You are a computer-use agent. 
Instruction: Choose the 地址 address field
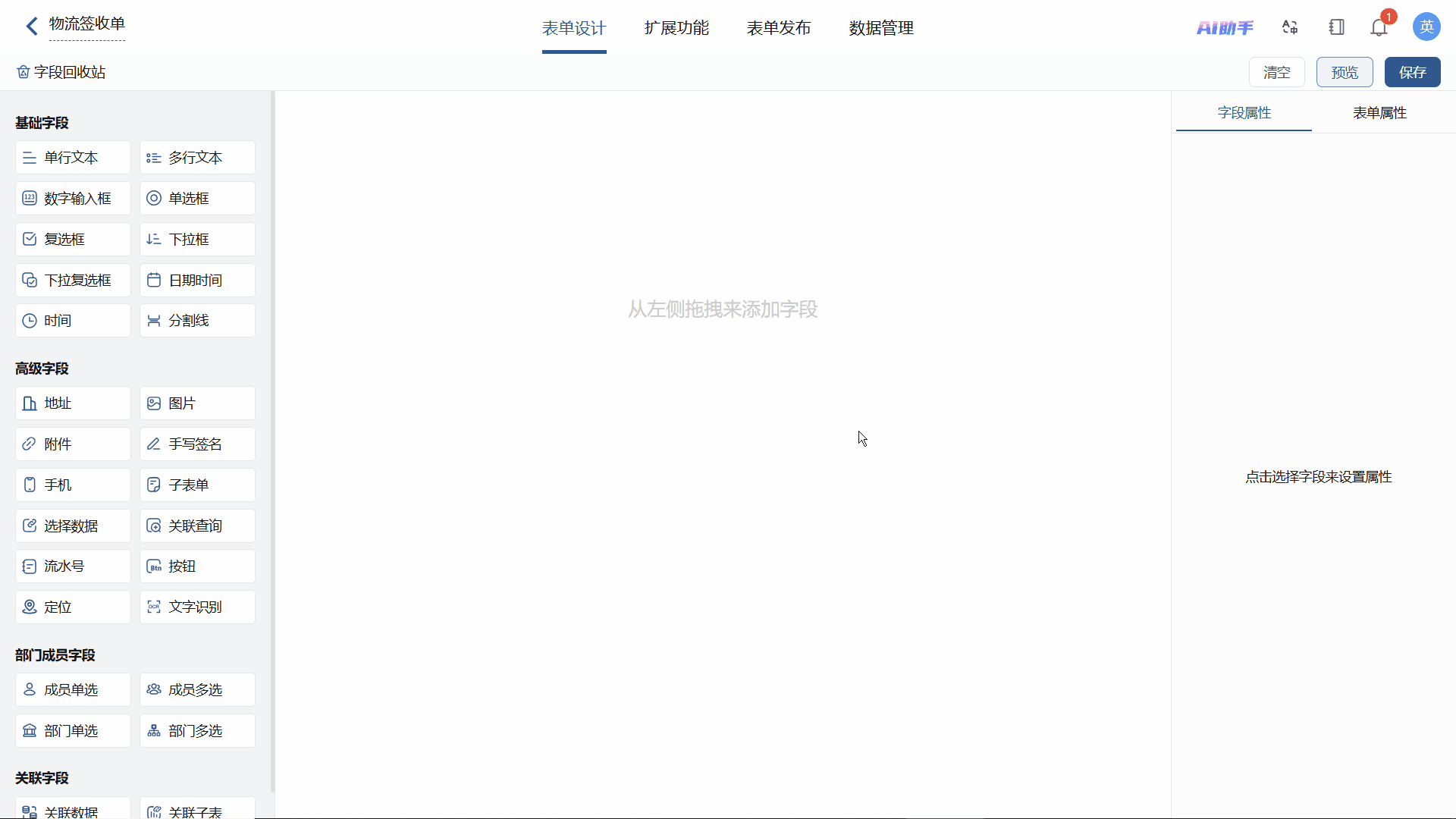tap(73, 403)
